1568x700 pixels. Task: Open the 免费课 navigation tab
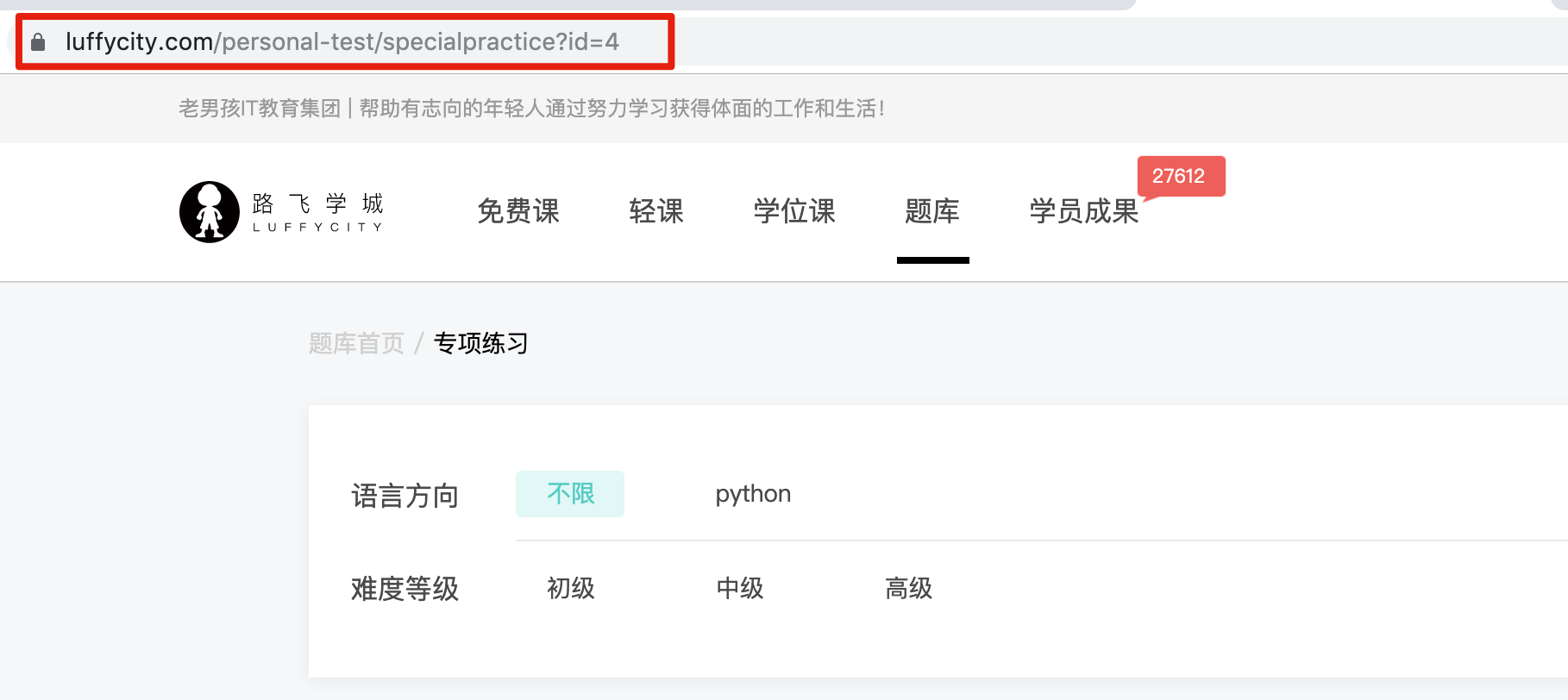pyautogui.click(x=518, y=211)
